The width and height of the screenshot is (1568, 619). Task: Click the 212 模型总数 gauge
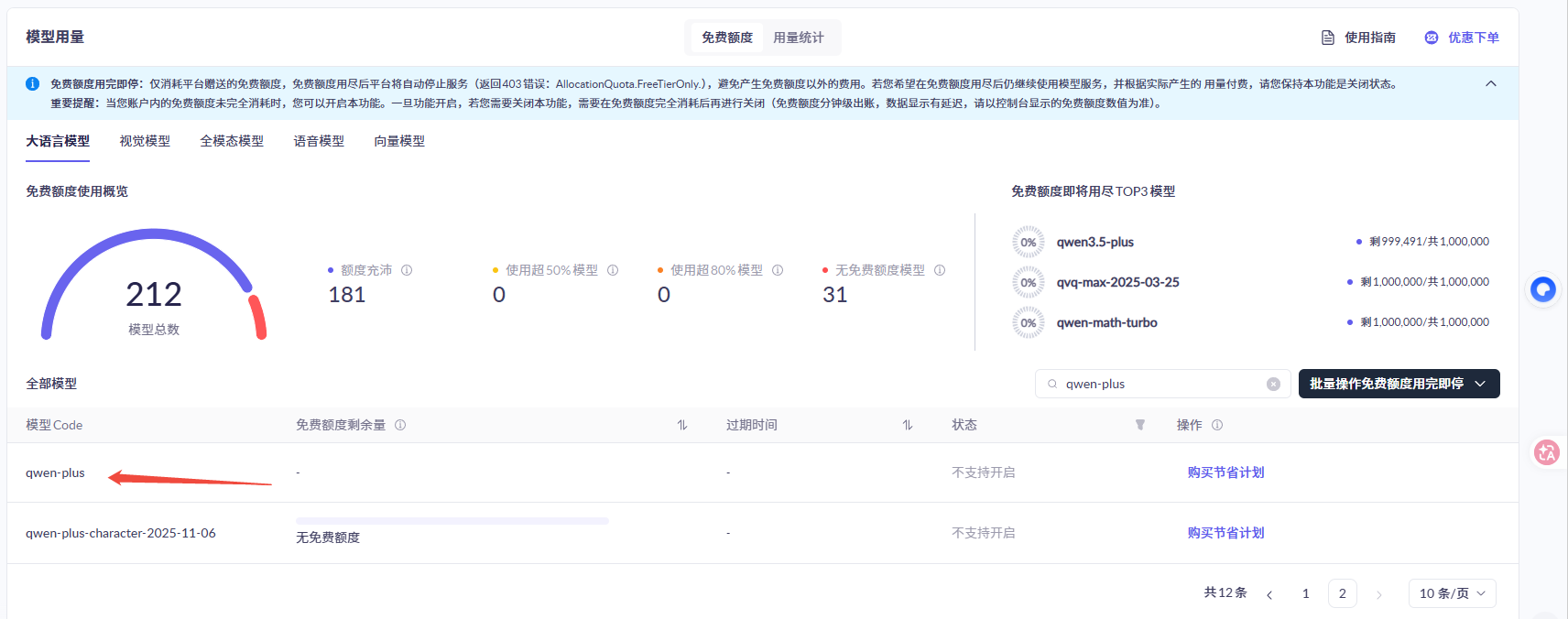154,286
